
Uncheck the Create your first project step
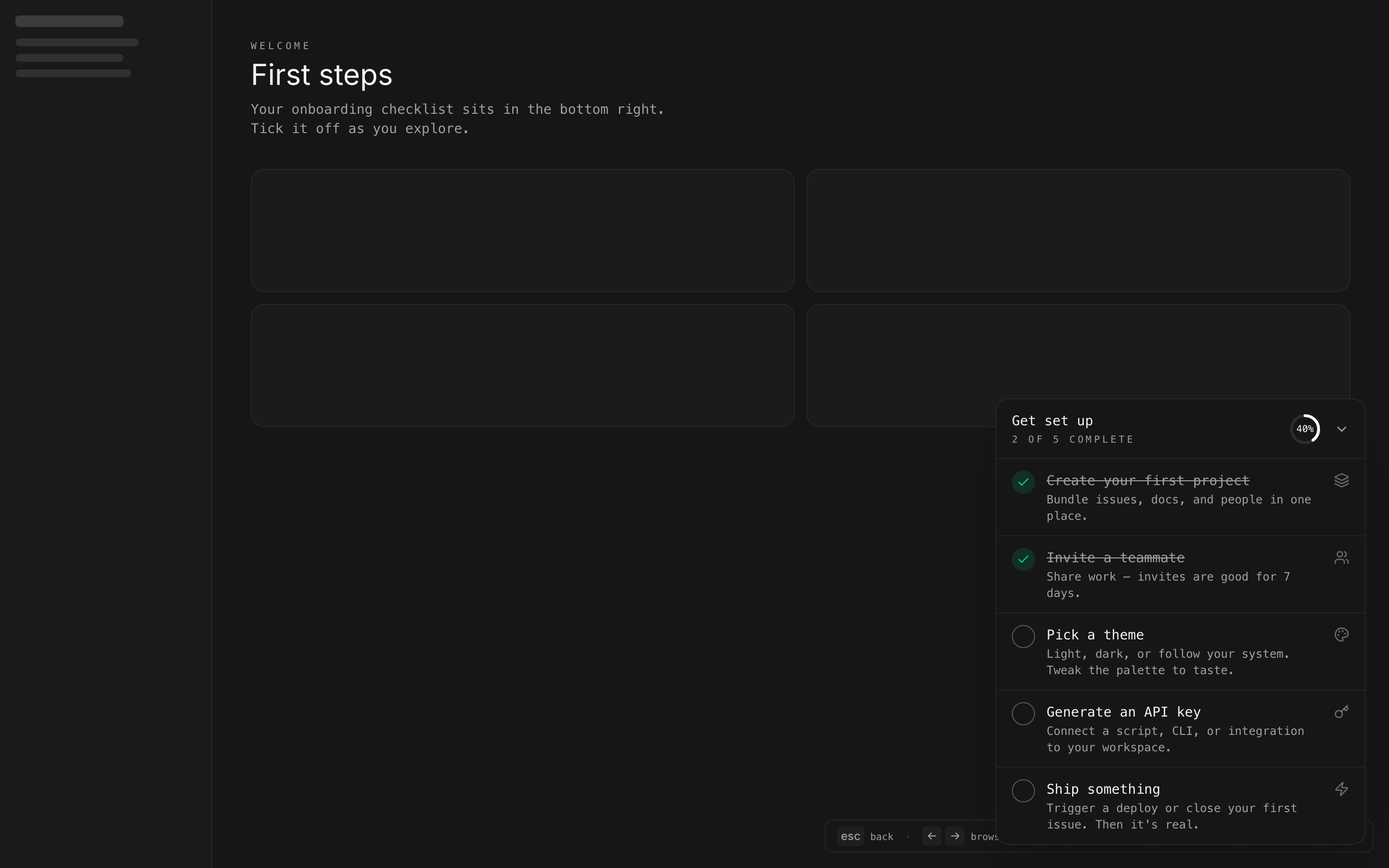[x=1023, y=482]
